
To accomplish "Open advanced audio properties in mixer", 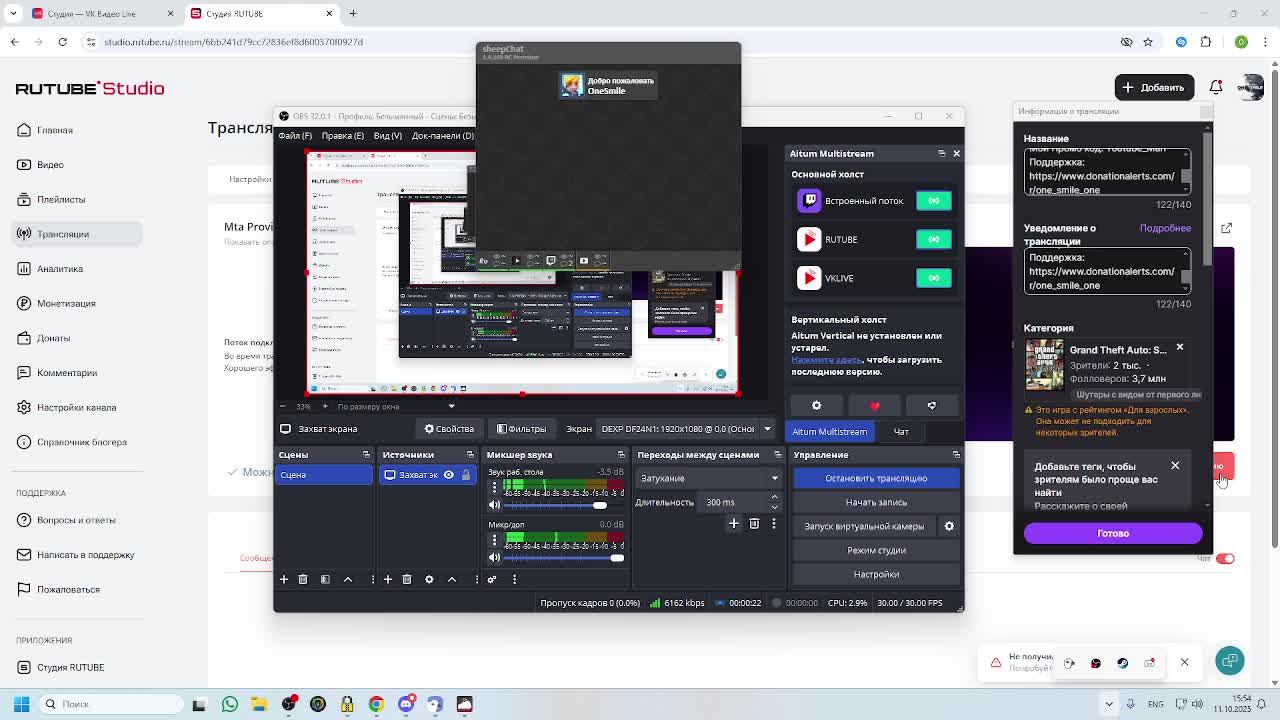I will click(492, 579).
